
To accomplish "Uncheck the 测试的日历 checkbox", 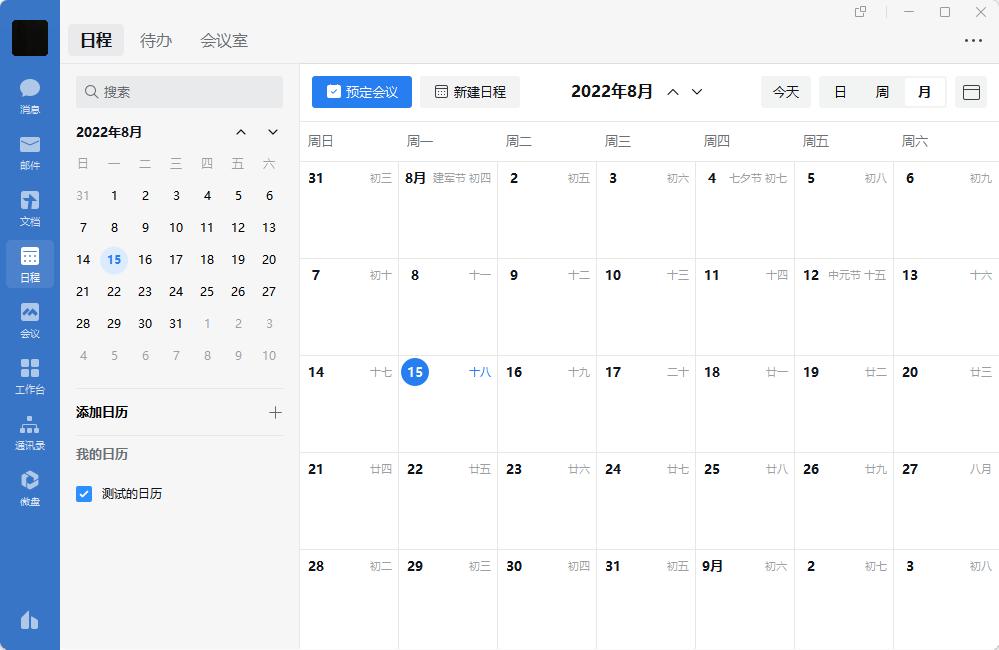I will (84, 493).
